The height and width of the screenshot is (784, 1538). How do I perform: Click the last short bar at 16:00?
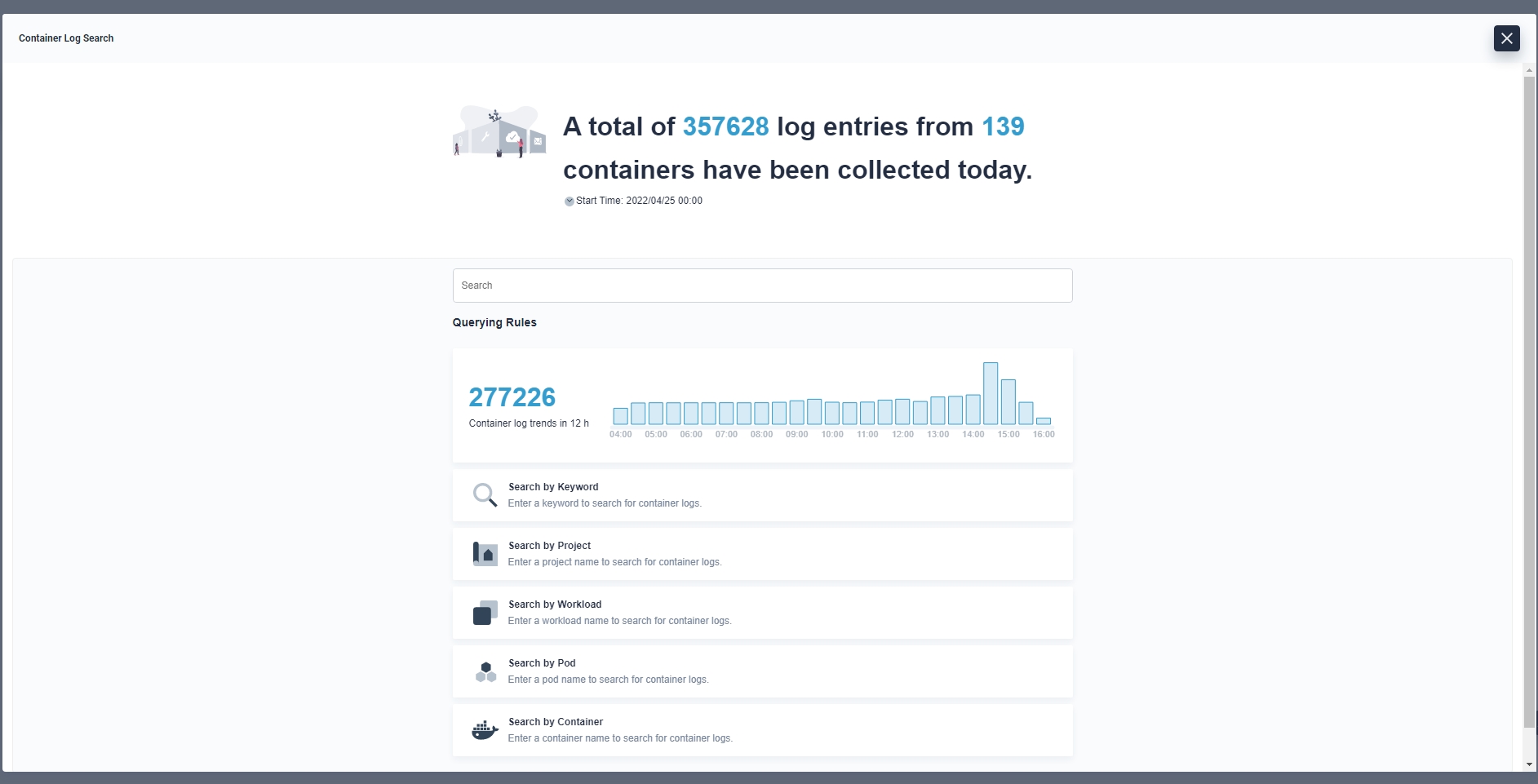(1044, 421)
